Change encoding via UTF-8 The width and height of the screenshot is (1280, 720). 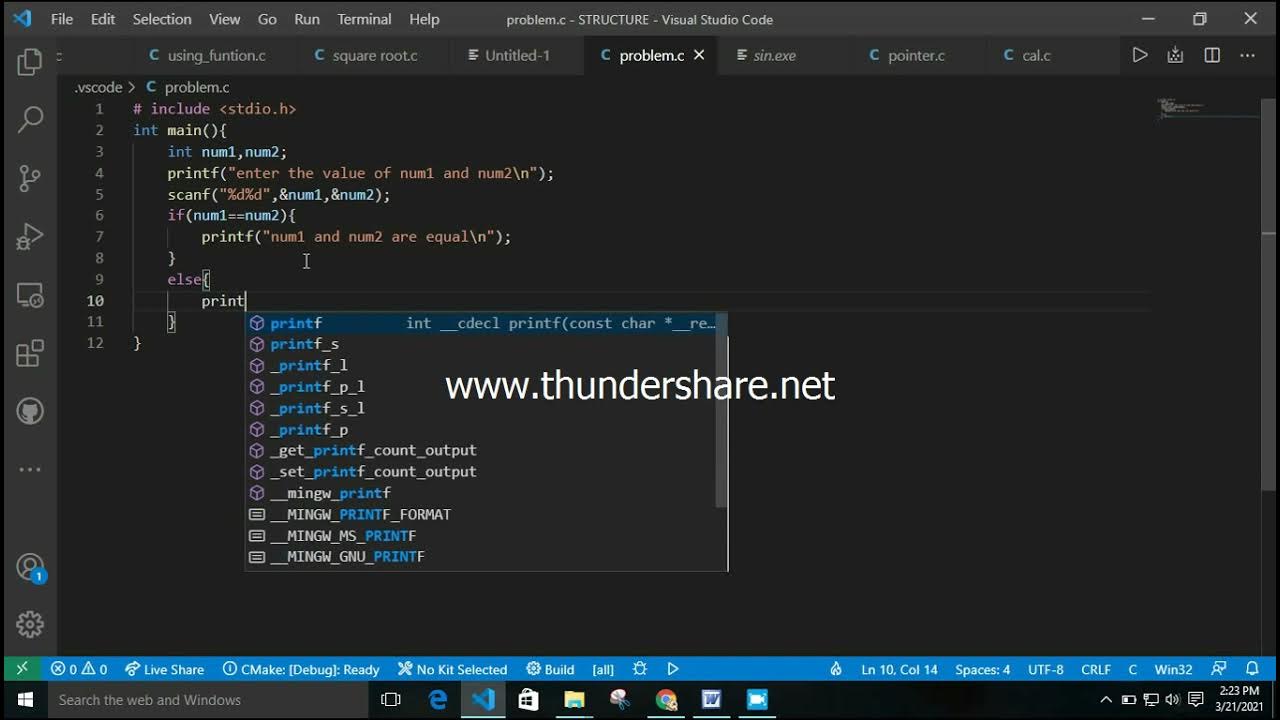(1046, 669)
